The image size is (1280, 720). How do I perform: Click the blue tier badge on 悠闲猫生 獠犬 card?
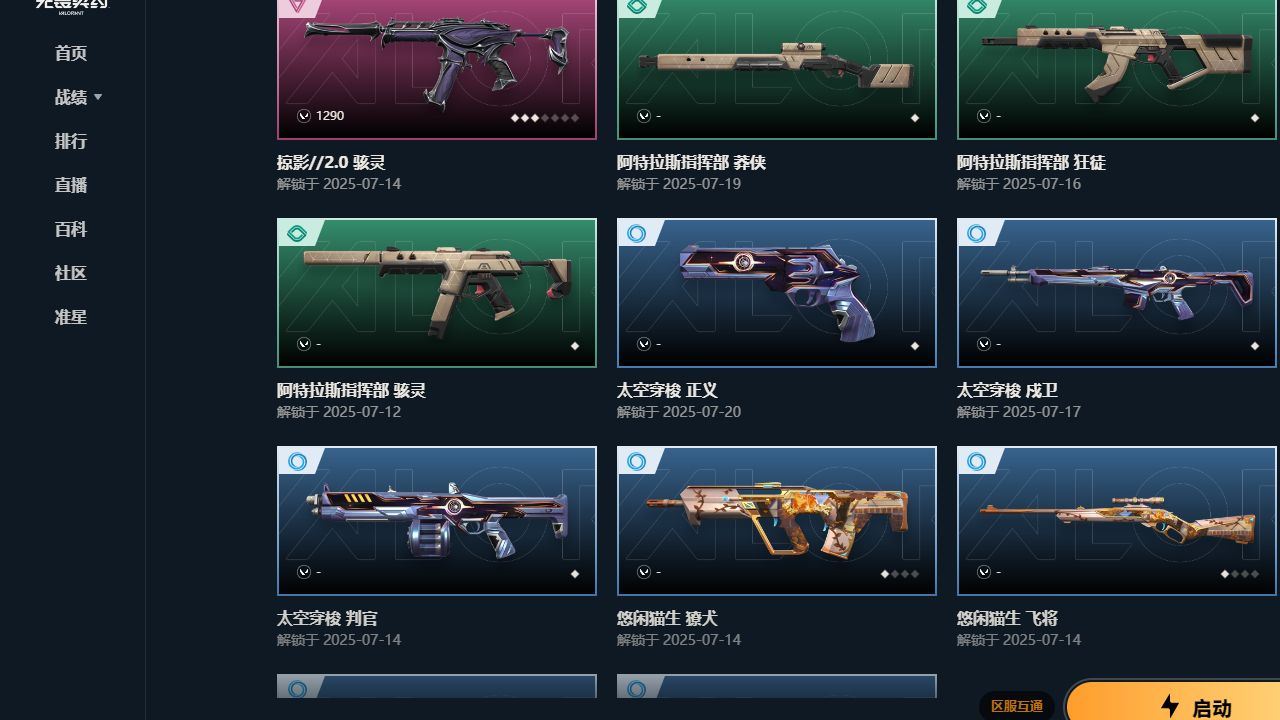[x=636, y=462]
